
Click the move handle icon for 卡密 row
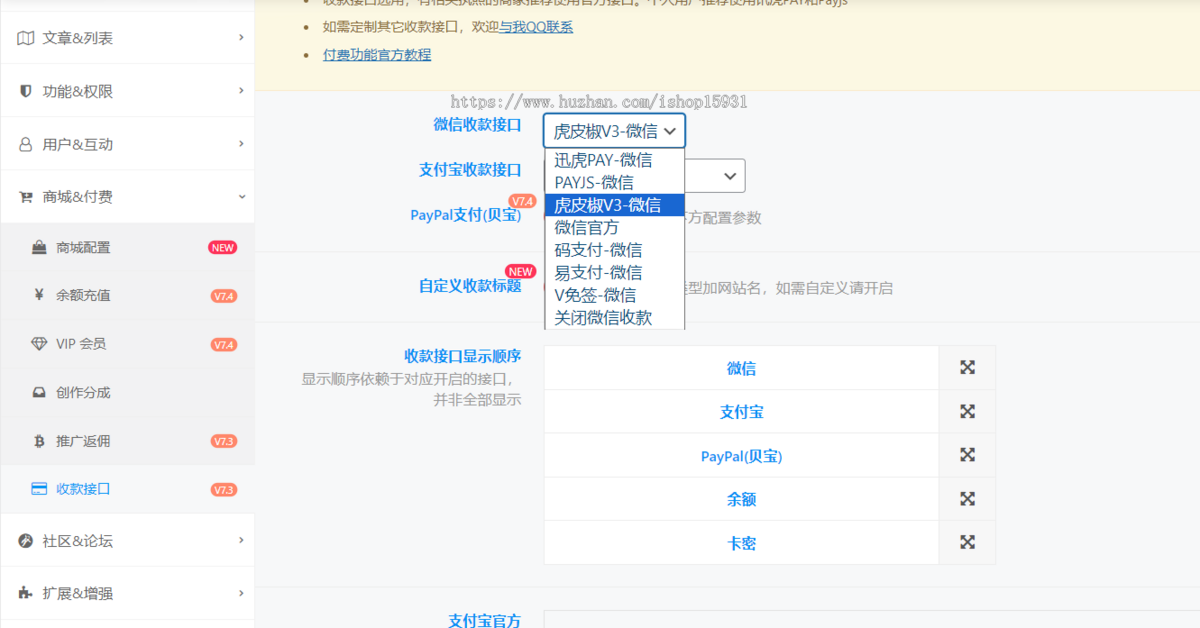point(967,542)
